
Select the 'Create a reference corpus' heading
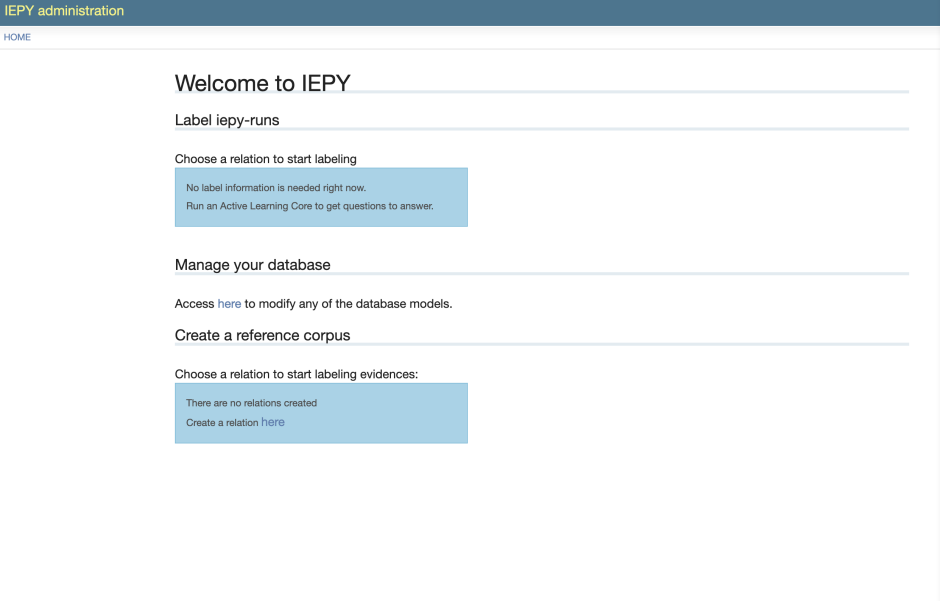tap(263, 335)
